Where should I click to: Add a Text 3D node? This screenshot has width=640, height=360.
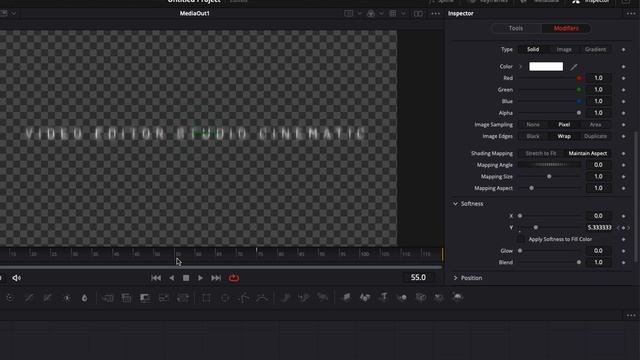[x=384, y=298]
